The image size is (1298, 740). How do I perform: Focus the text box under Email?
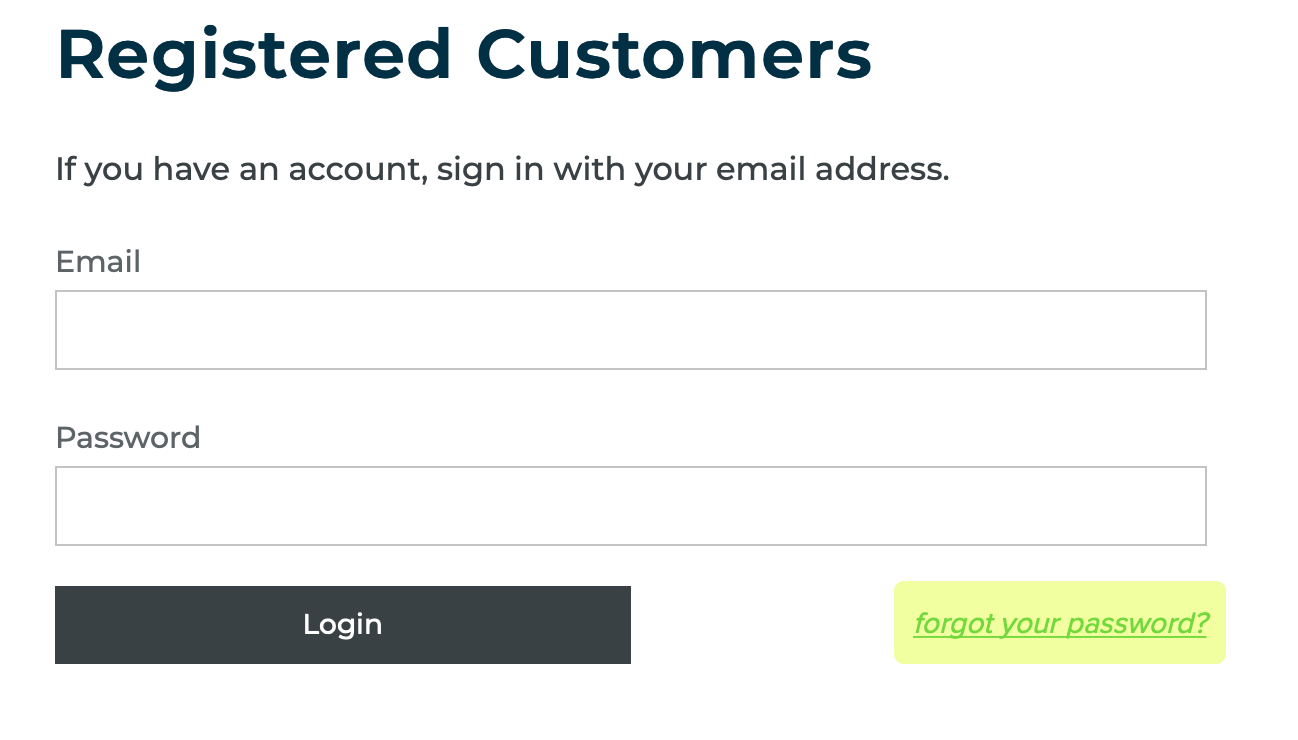pyautogui.click(x=630, y=330)
